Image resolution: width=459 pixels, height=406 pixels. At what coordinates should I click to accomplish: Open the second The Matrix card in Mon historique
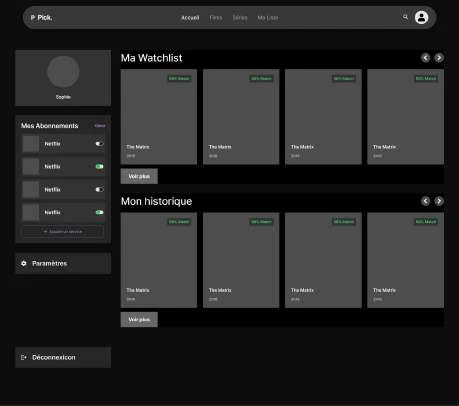[x=241, y=260]
